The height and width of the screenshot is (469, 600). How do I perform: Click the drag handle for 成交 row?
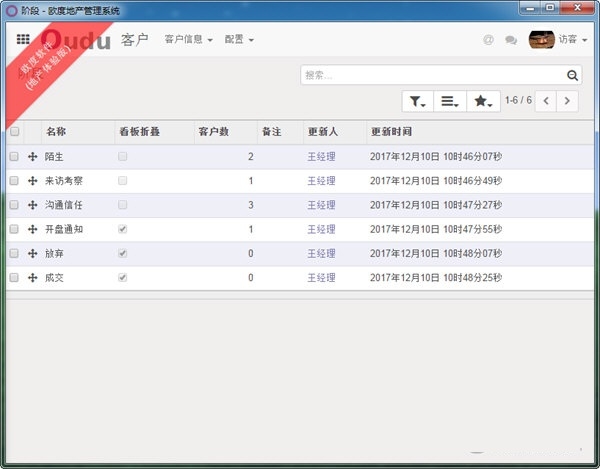(33, 277)
